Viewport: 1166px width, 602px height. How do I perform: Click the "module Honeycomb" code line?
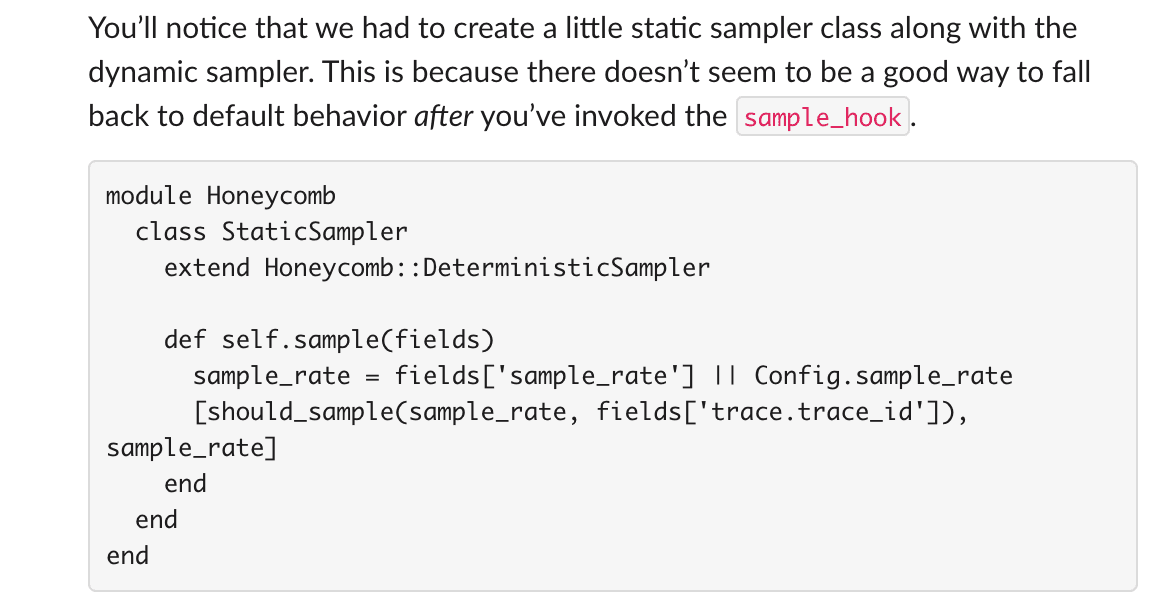click(x=220, y=195)
